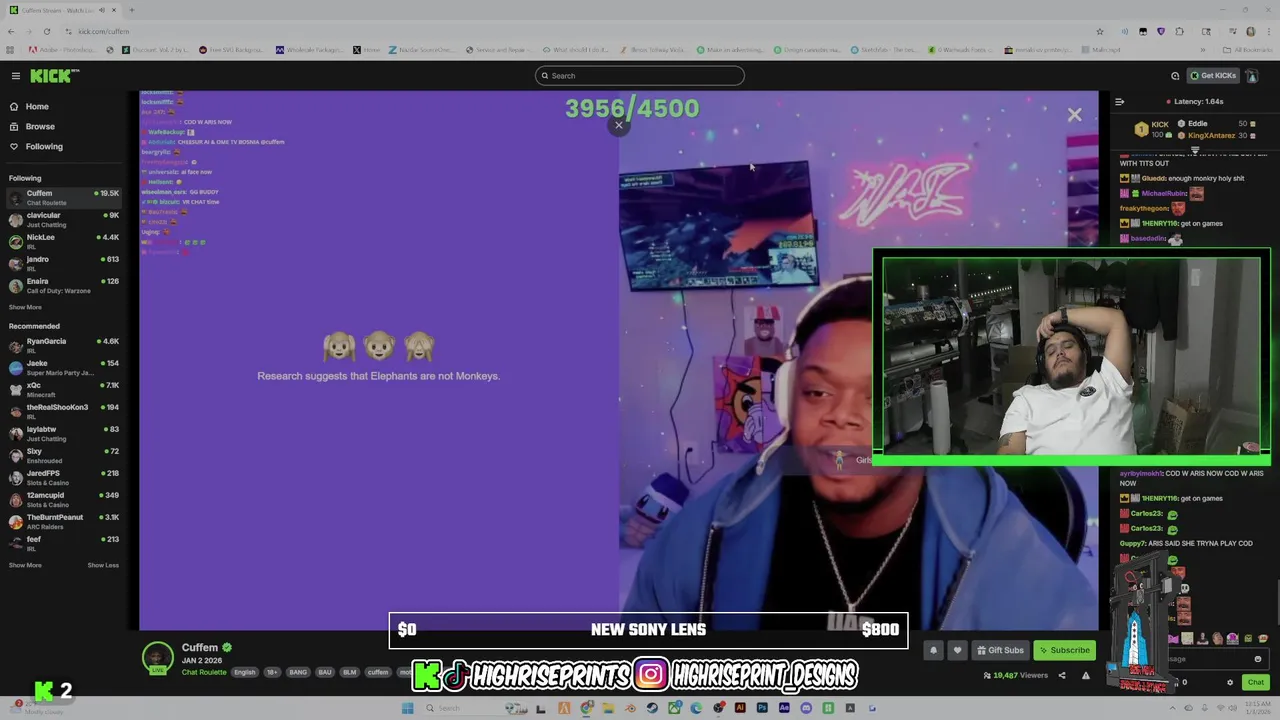Image resolution: width=1280 pixels, height=720 pixels.
Task: Open Windows Start menu
Action: 407,708
